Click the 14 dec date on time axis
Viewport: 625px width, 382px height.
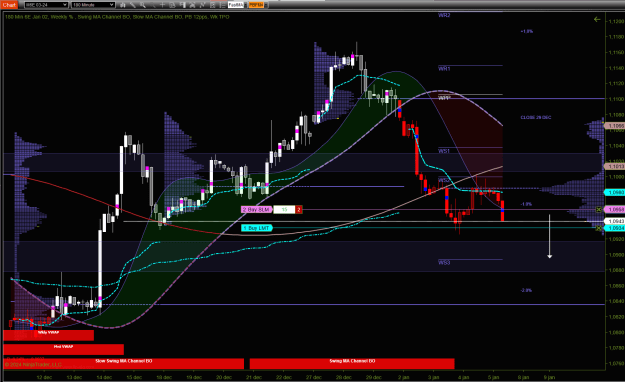pos(104,377)
